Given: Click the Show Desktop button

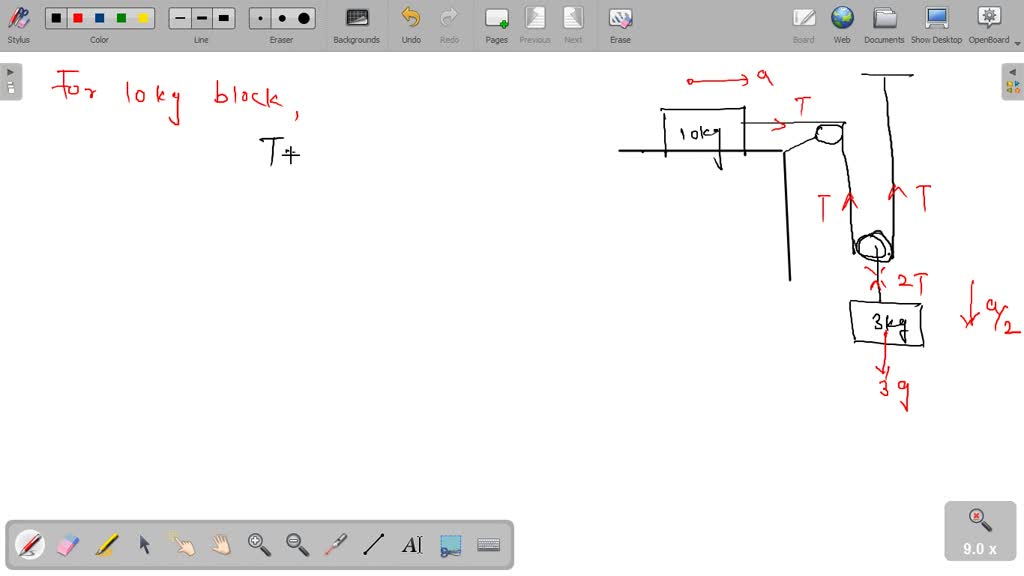Looking at the screenshot, I should (936, 22).
